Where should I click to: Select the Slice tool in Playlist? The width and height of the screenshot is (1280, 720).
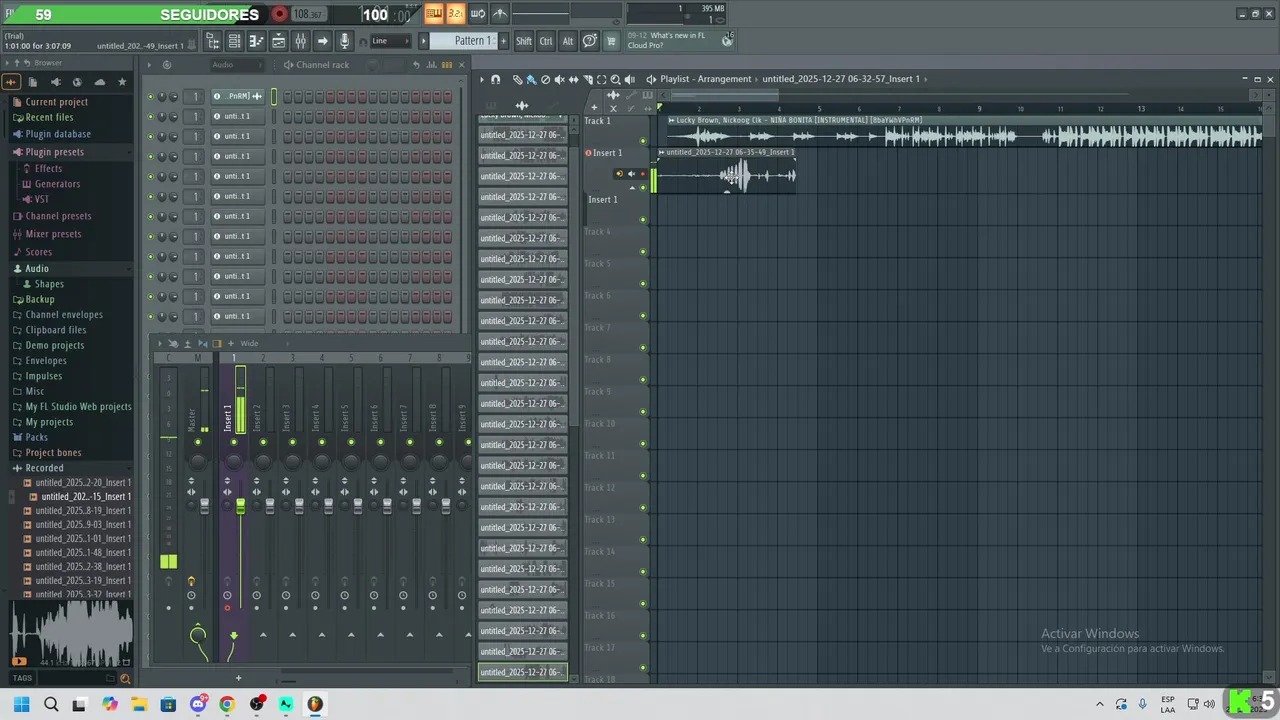point(587,79)
